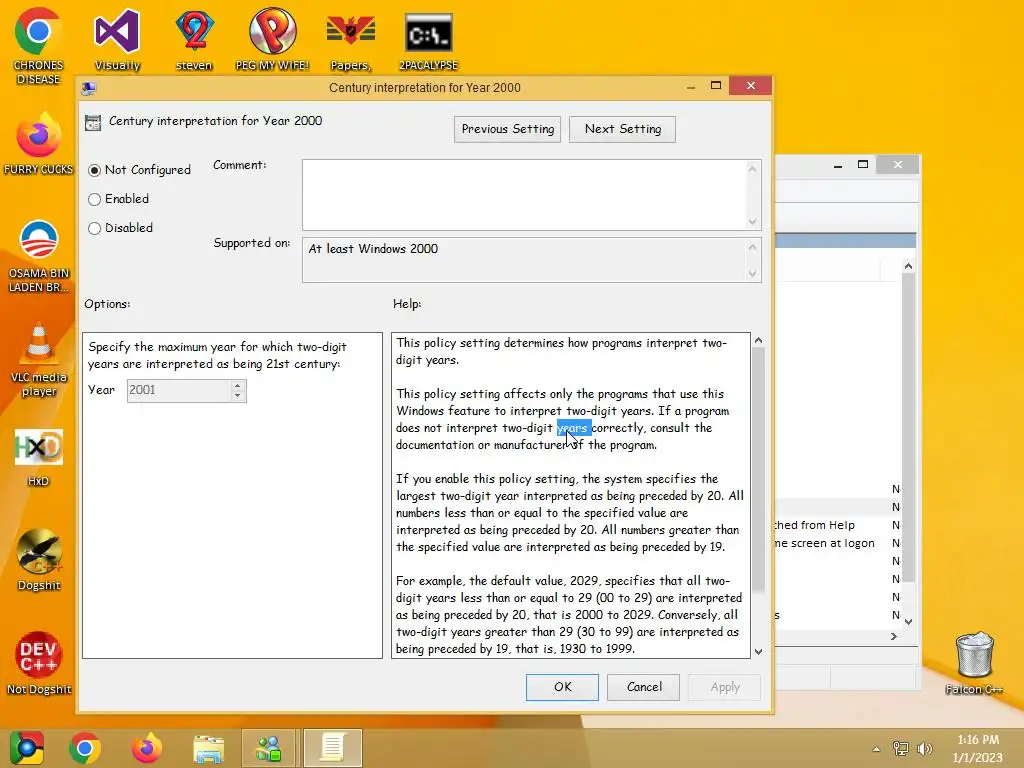1024x768 pixels.
Task: Launch the Not Dogshit Dev C++ shortcut
Action: click(x=39, y=664)
